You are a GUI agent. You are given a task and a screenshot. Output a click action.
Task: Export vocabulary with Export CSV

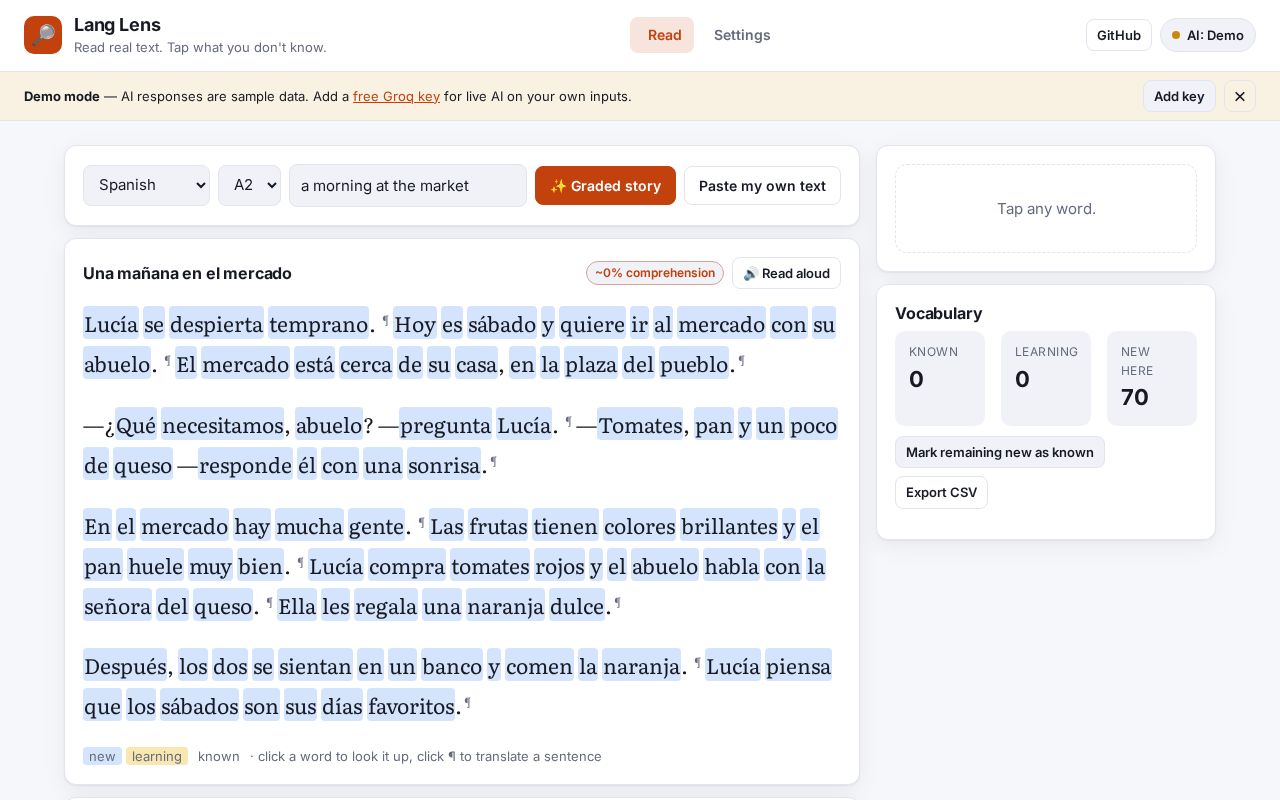(941, 492)
